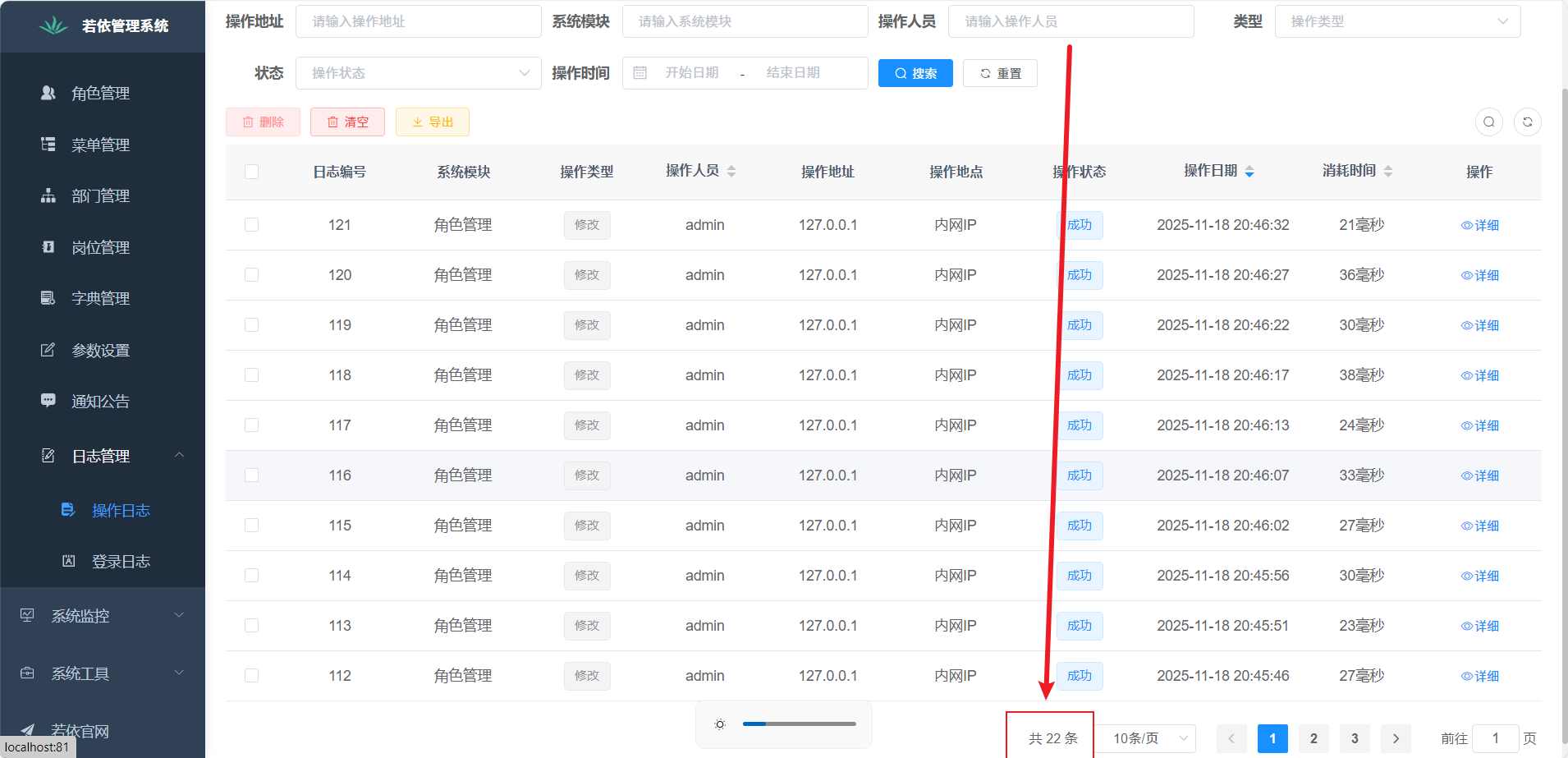Screen dimensions: 1568x758
Task: Open the 菜单管理 menu item
Action: tap(103, 145)
